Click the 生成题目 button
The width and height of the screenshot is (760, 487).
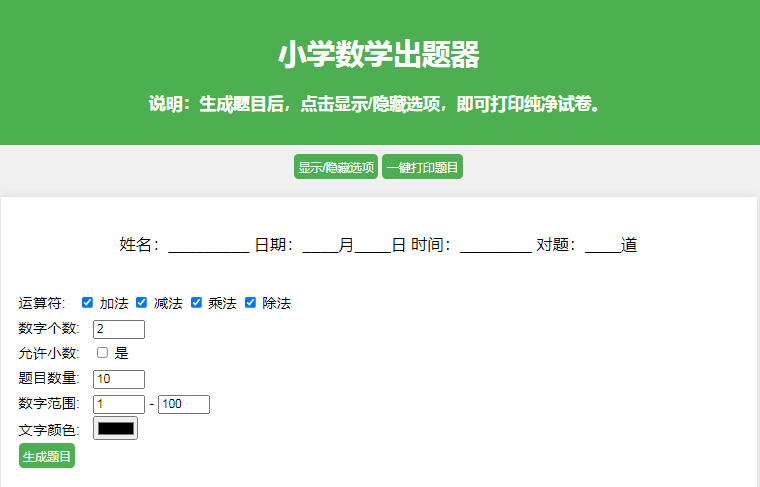click(x=47, y=456)
